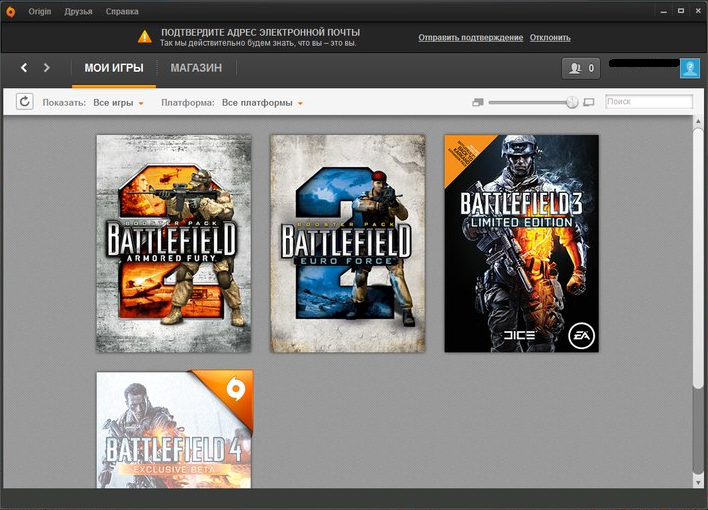Go back with the left arrow
This screenshot has height=510, width=708.
coord(24,68)
